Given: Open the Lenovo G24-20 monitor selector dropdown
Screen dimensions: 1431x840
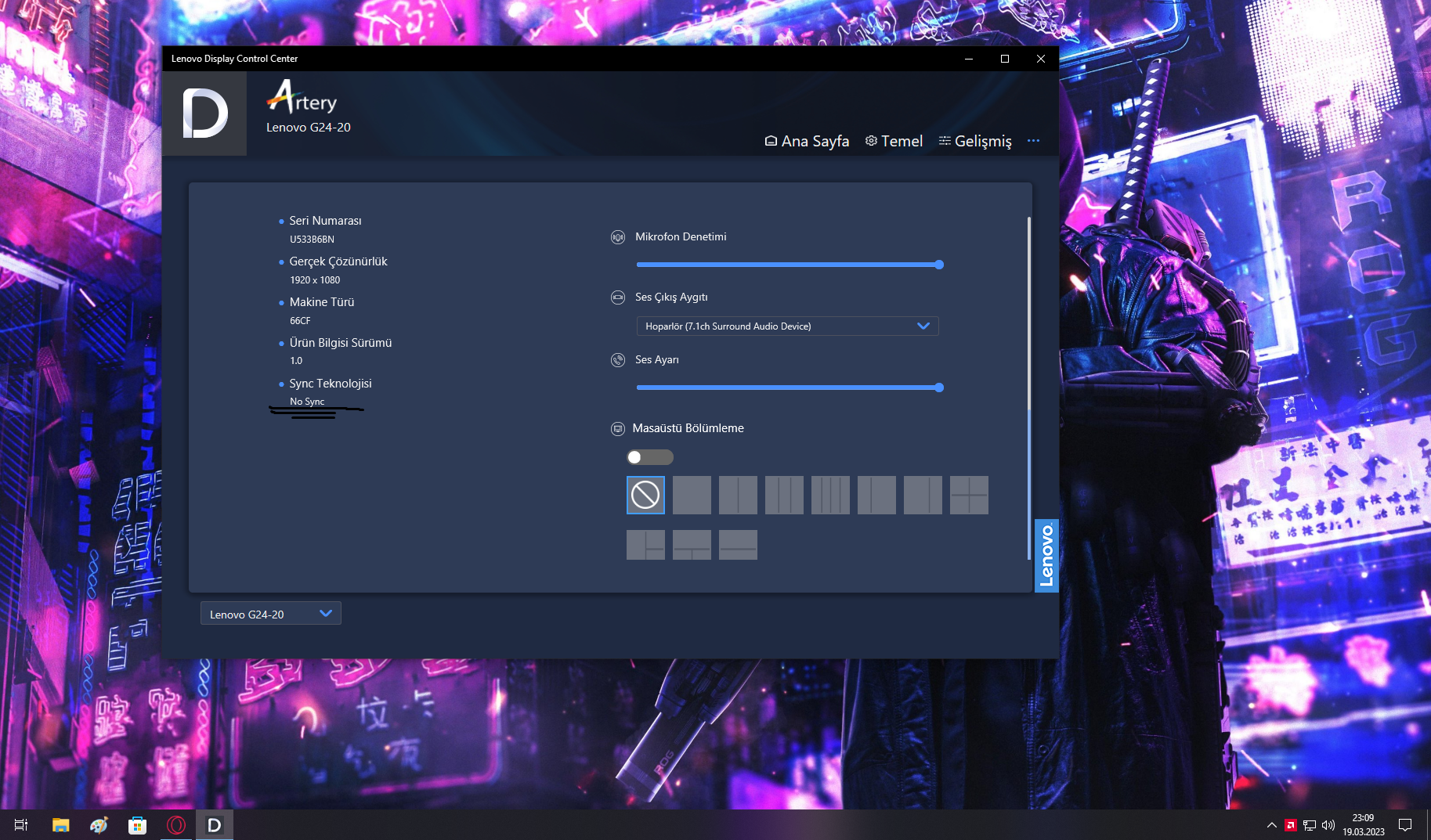Looking at the screenshot, I should click(x=271, y=614).
